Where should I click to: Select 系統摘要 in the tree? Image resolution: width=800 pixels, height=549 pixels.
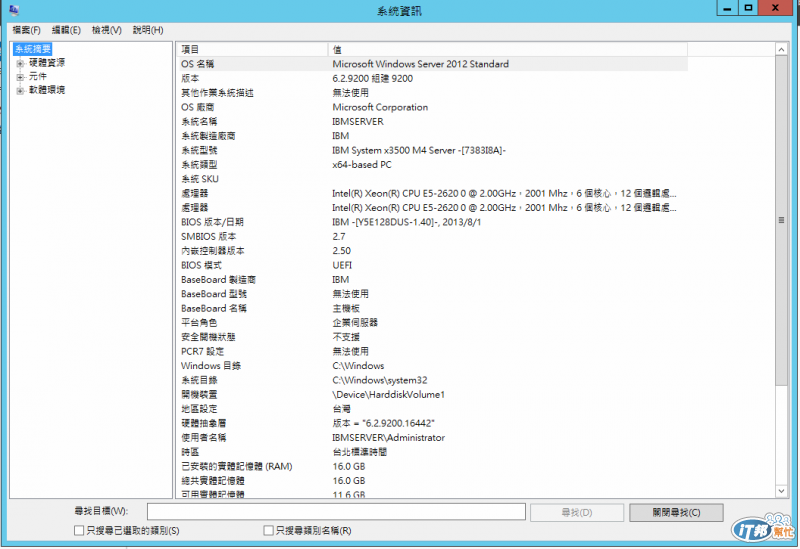tap(33, 49)
